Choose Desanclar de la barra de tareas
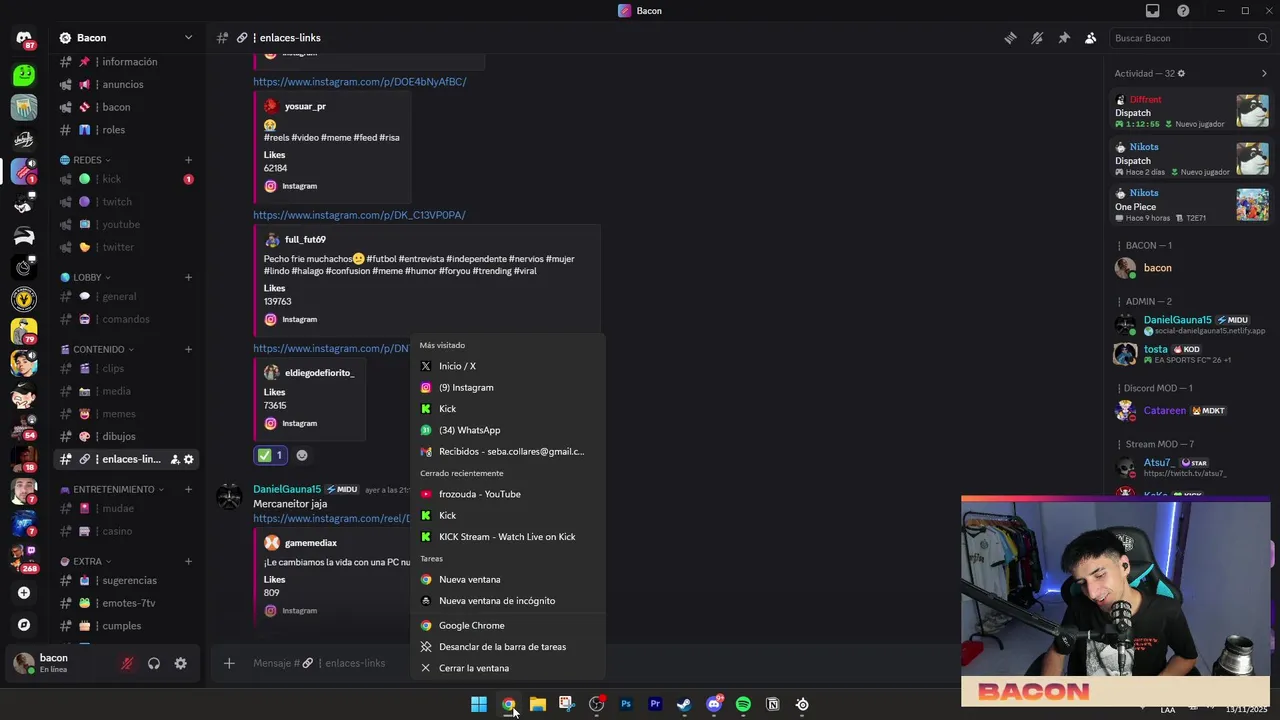Screen dimensions: 1280x720 click(x=508, y=647)
